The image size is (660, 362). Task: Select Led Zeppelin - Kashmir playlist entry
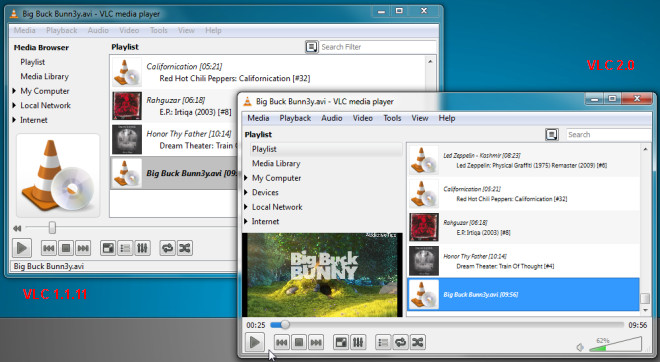523,160
